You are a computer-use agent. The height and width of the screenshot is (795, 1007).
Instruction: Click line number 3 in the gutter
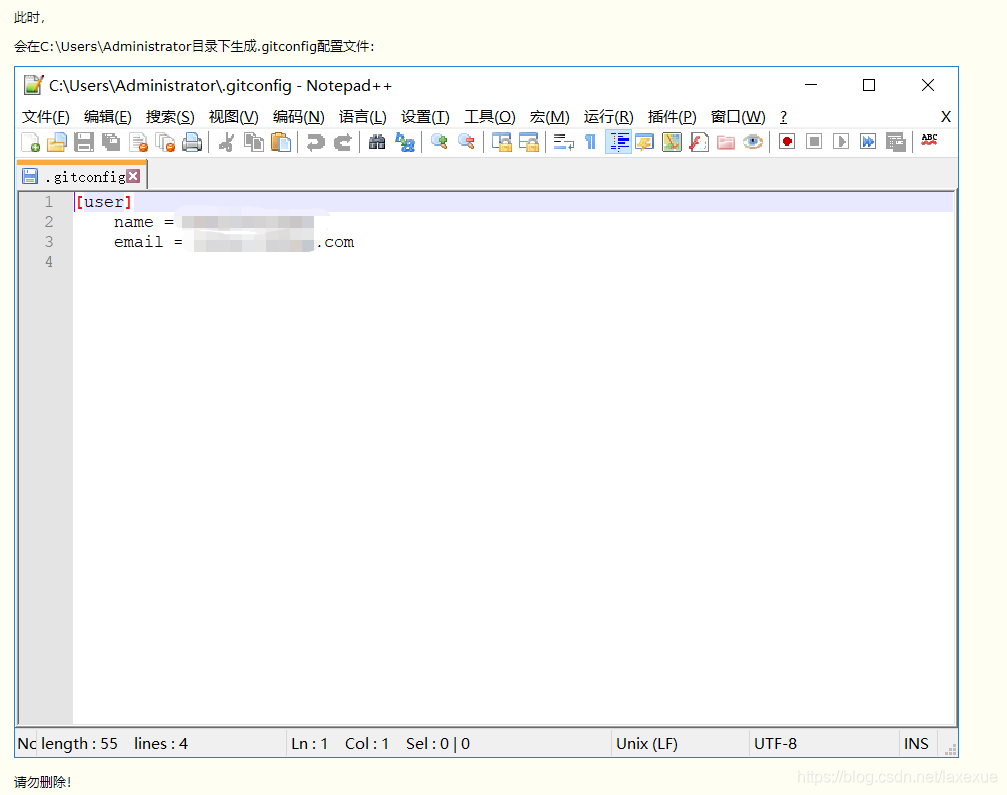[x=48, y=241]
